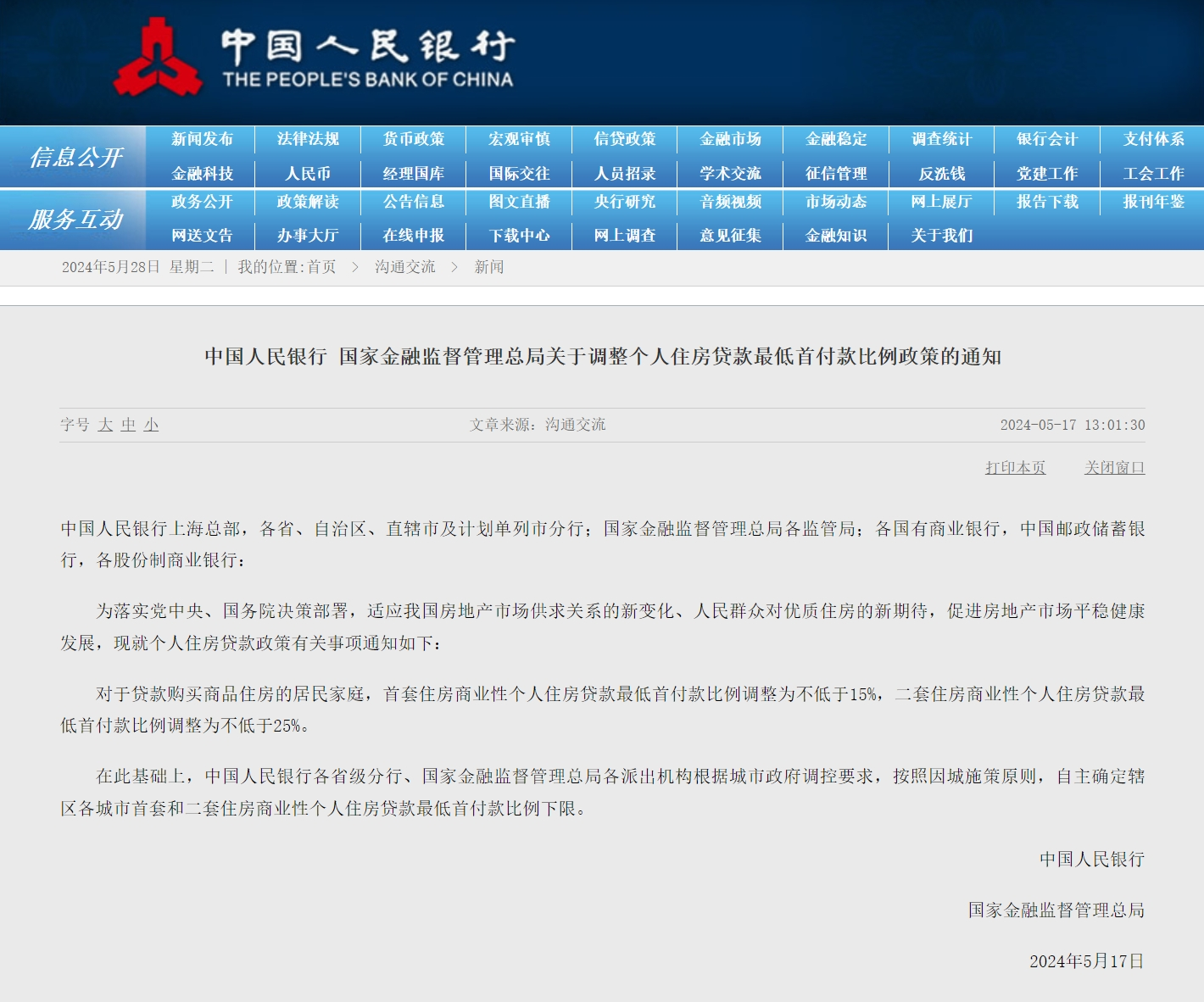Image resolution: width=1204 pixels, height=1002 pixels.
Task: Open the 调查统计 section
Action: coord(942,140)
